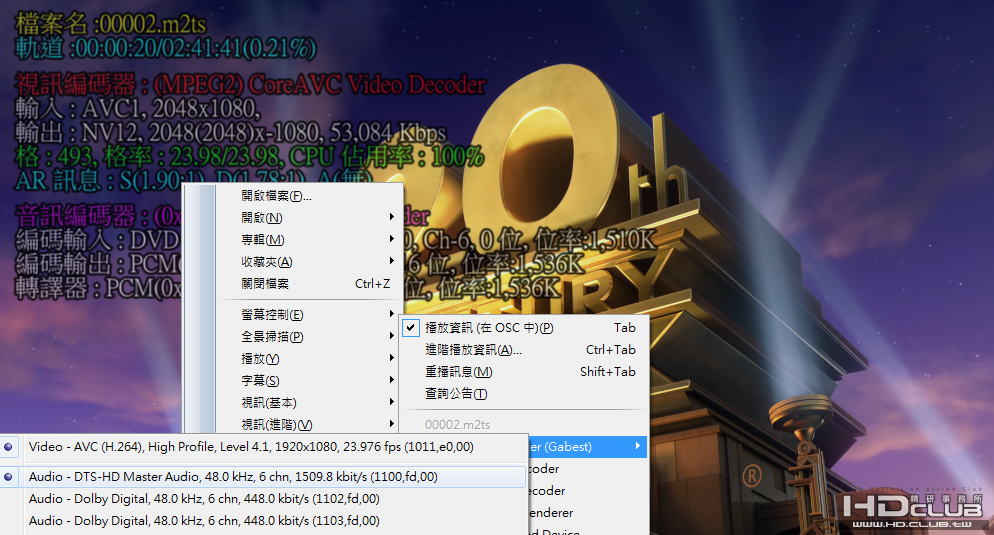Open the 螢幕控制(E) submenu arrow
The width and height of the screenshot is (994, 535).
click(x=392, y=314)
